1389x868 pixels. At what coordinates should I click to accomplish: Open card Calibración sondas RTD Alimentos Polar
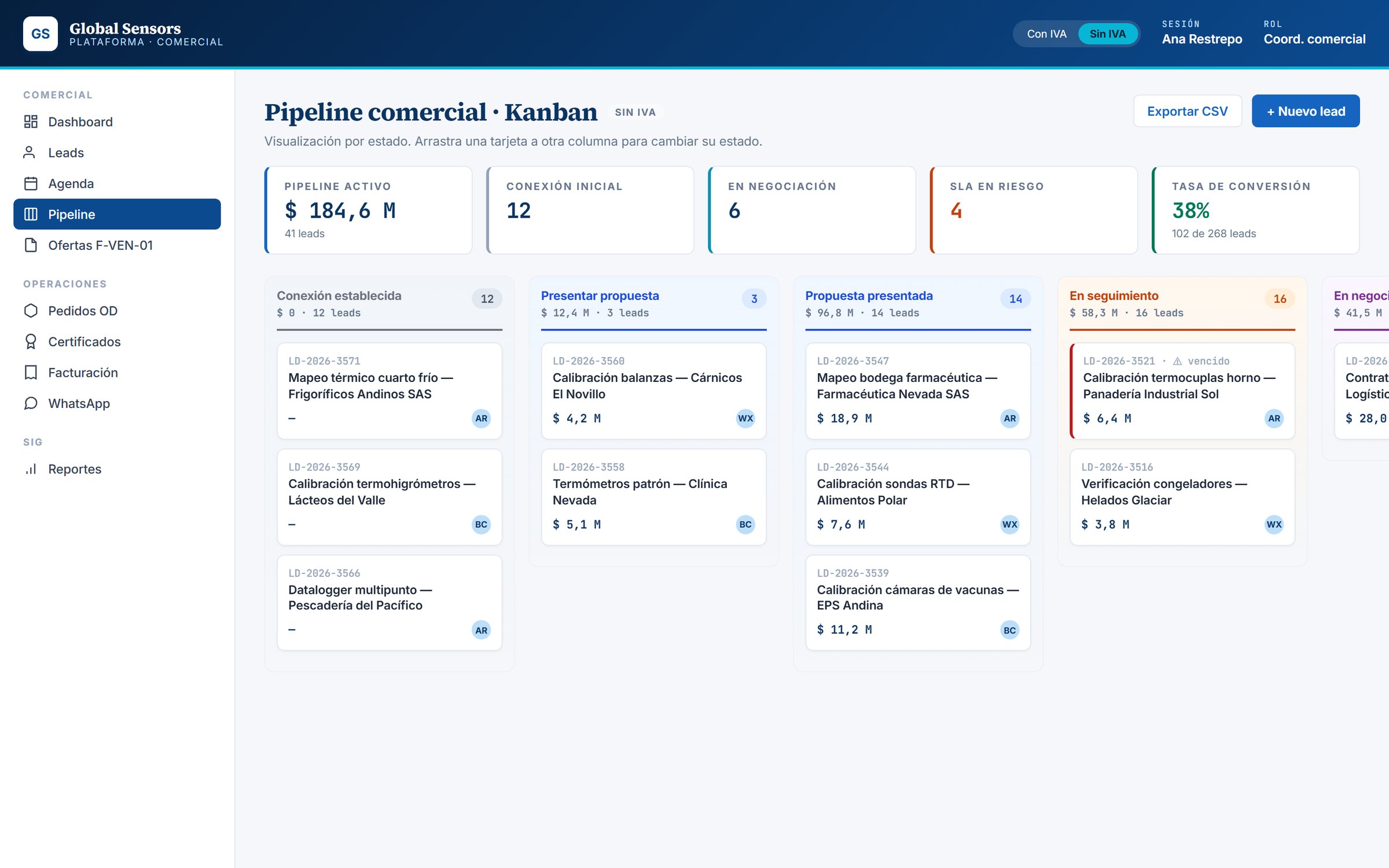click(918, 497)
